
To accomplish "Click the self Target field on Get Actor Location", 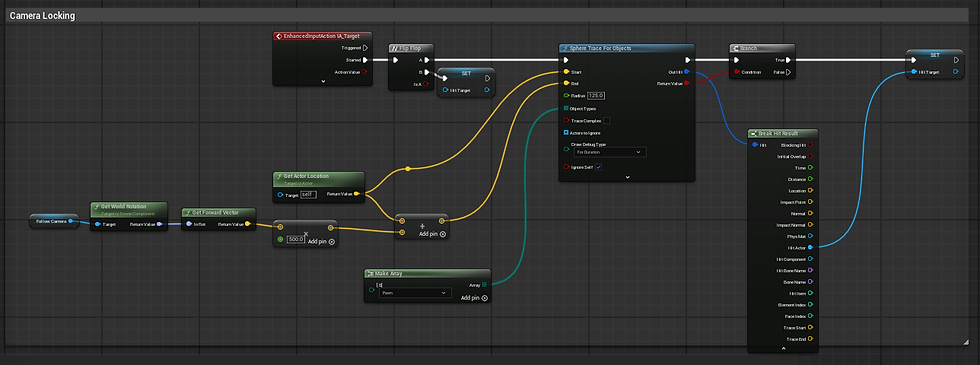I will (x=308, y=194).
